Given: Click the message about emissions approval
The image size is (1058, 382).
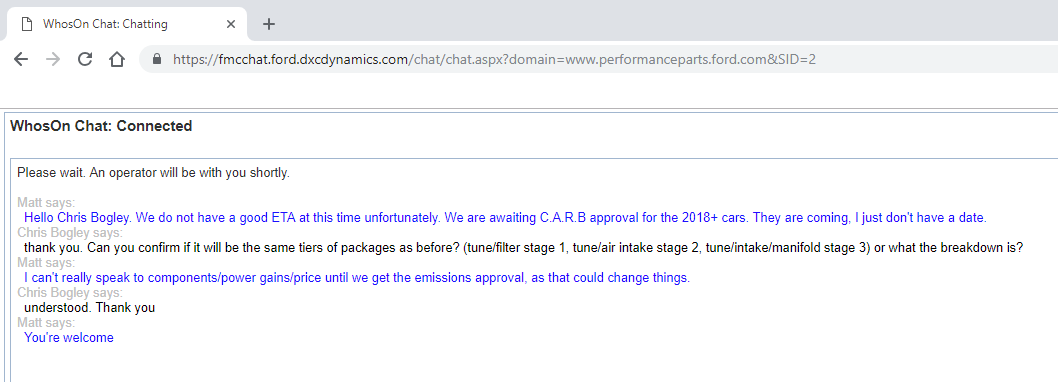Looking at the screenshot, I should 357,278.
